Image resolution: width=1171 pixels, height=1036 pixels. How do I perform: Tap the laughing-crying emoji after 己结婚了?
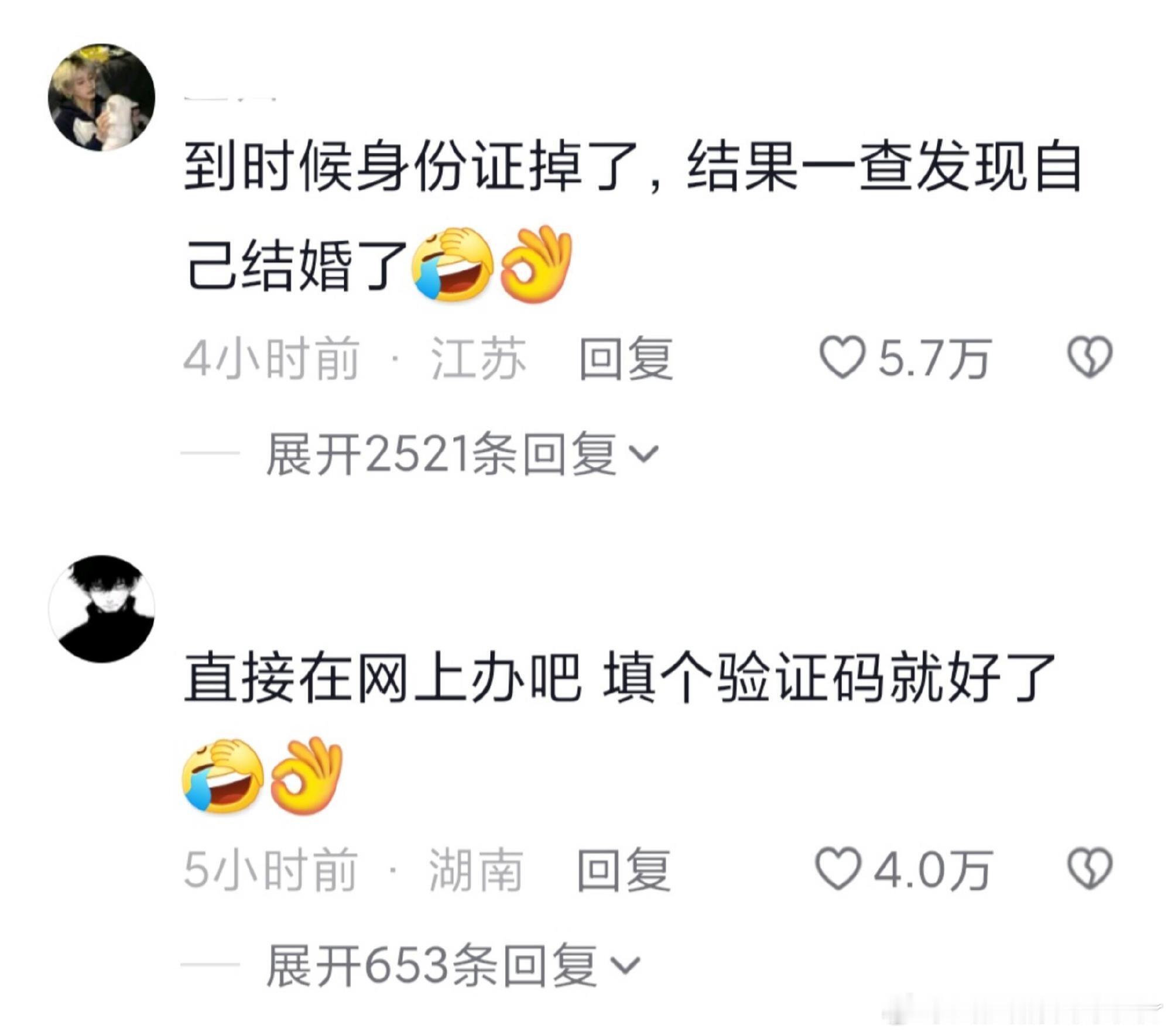coord(452,264)
